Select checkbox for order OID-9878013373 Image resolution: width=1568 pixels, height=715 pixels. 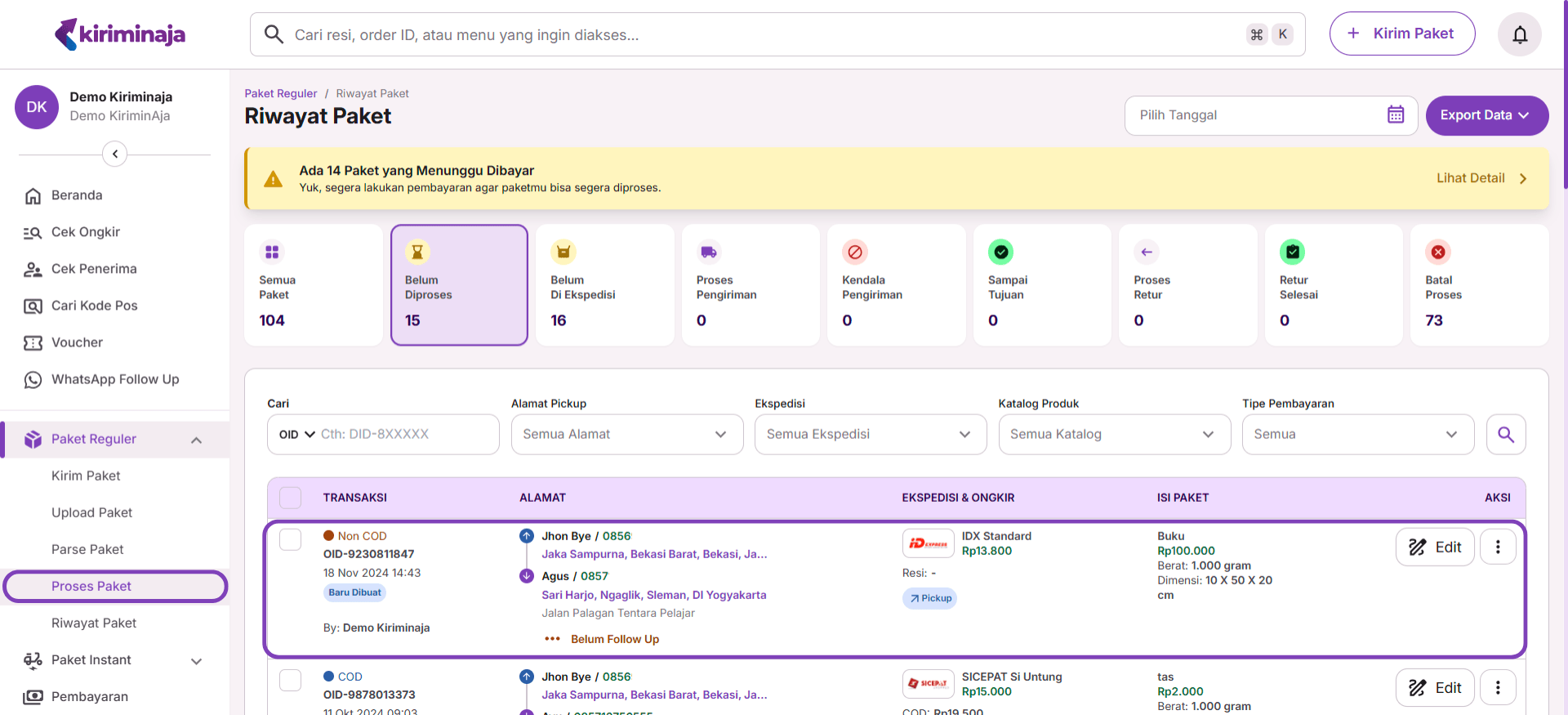pyautogui.click(x=290, y=680)
